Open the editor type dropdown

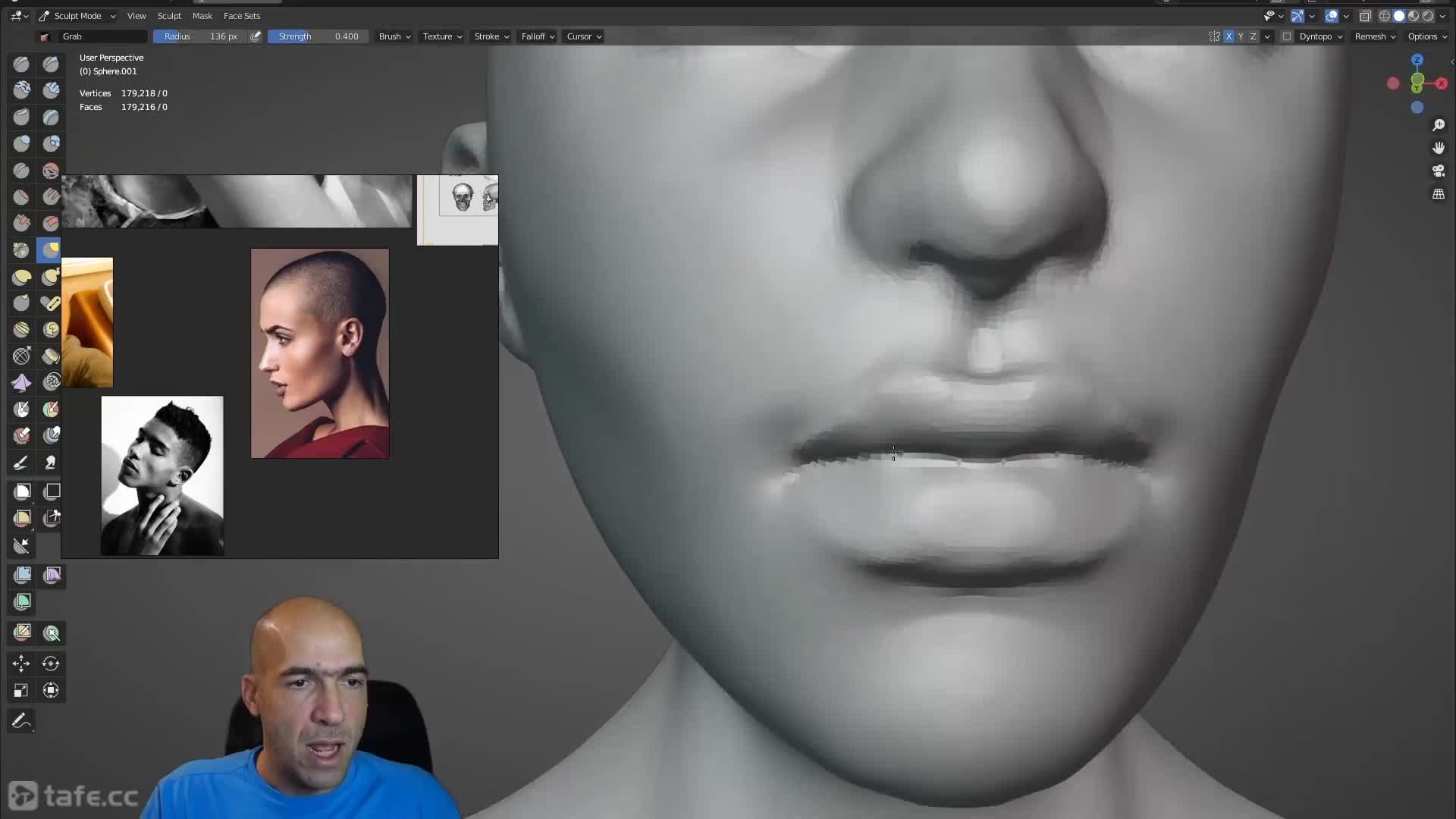pyautogui.click(x=19, y=16)
